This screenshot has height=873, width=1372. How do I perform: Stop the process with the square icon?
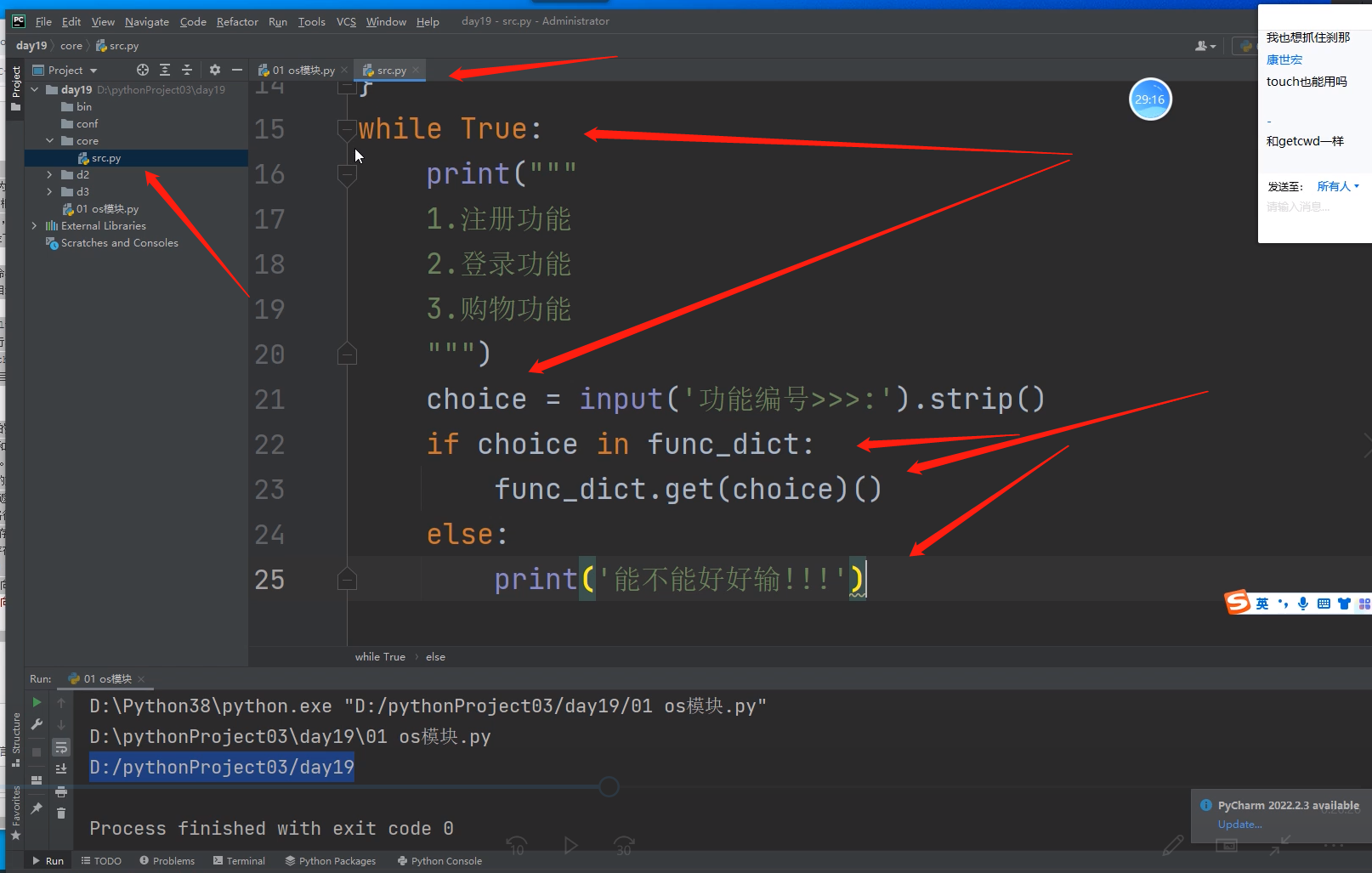37,752
